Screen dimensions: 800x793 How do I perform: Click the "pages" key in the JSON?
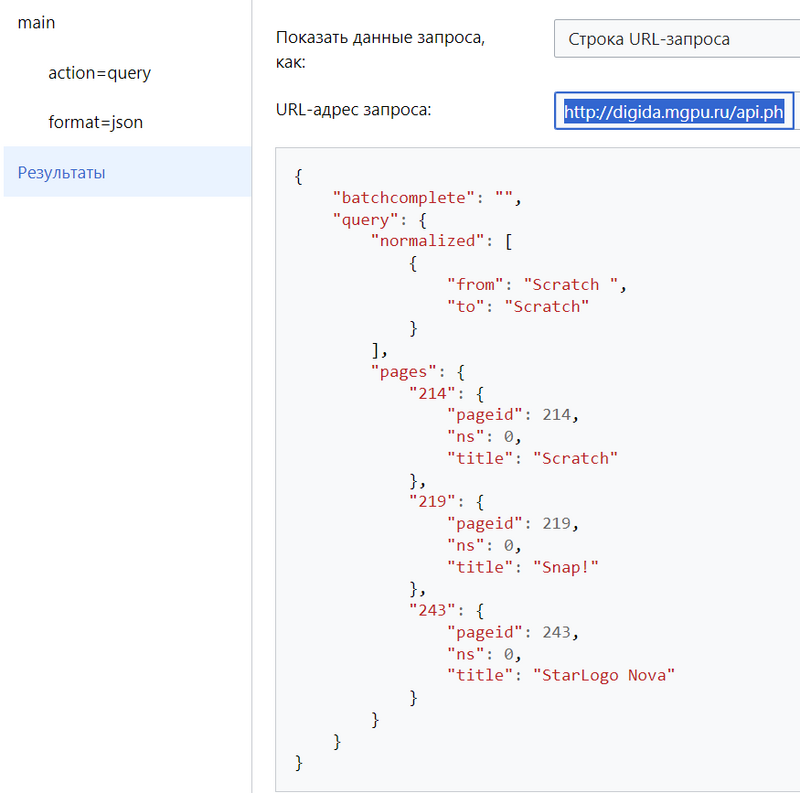click(404, 371)
